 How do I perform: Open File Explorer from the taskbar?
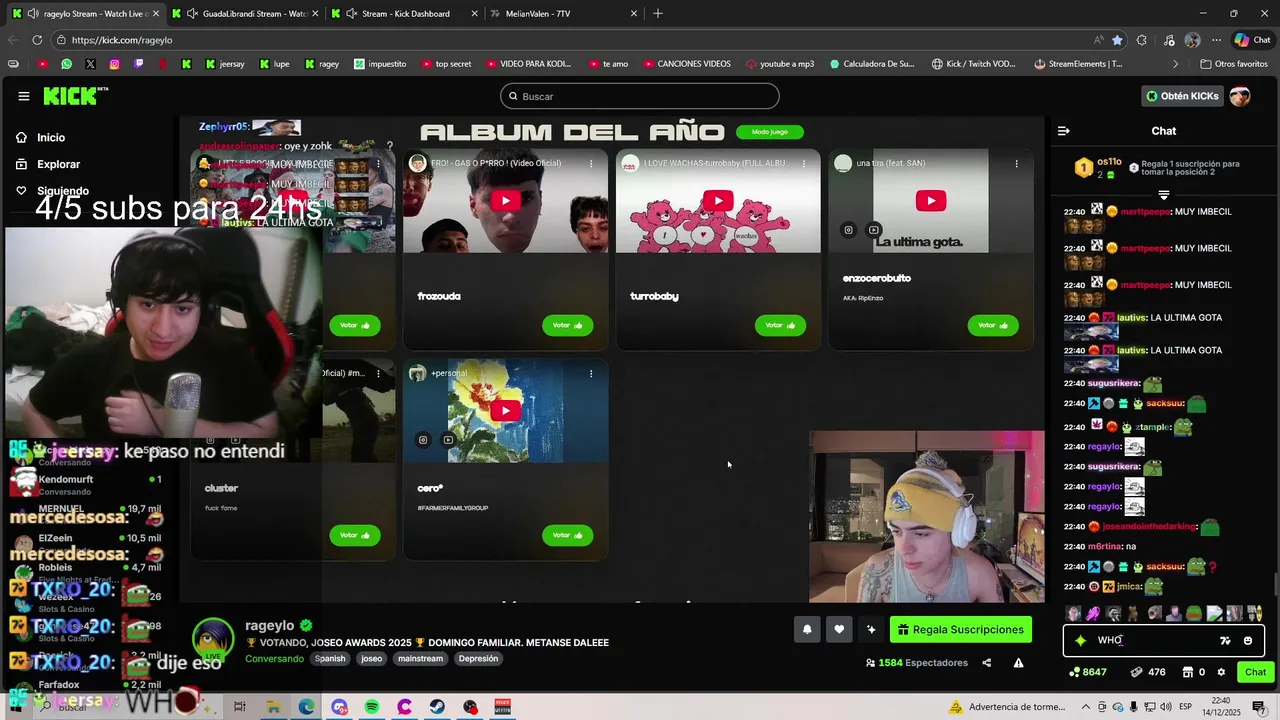click(x=273, y=707)
